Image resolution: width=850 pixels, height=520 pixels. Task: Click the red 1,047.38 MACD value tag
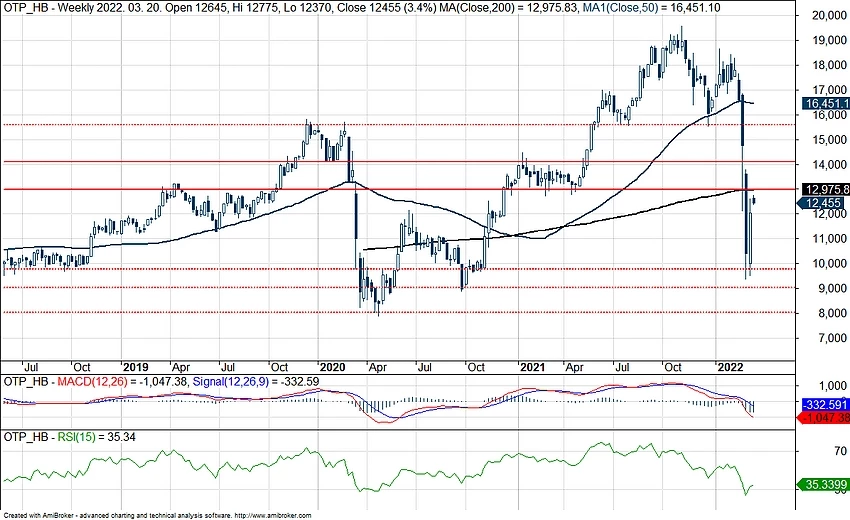click(825, 417)
